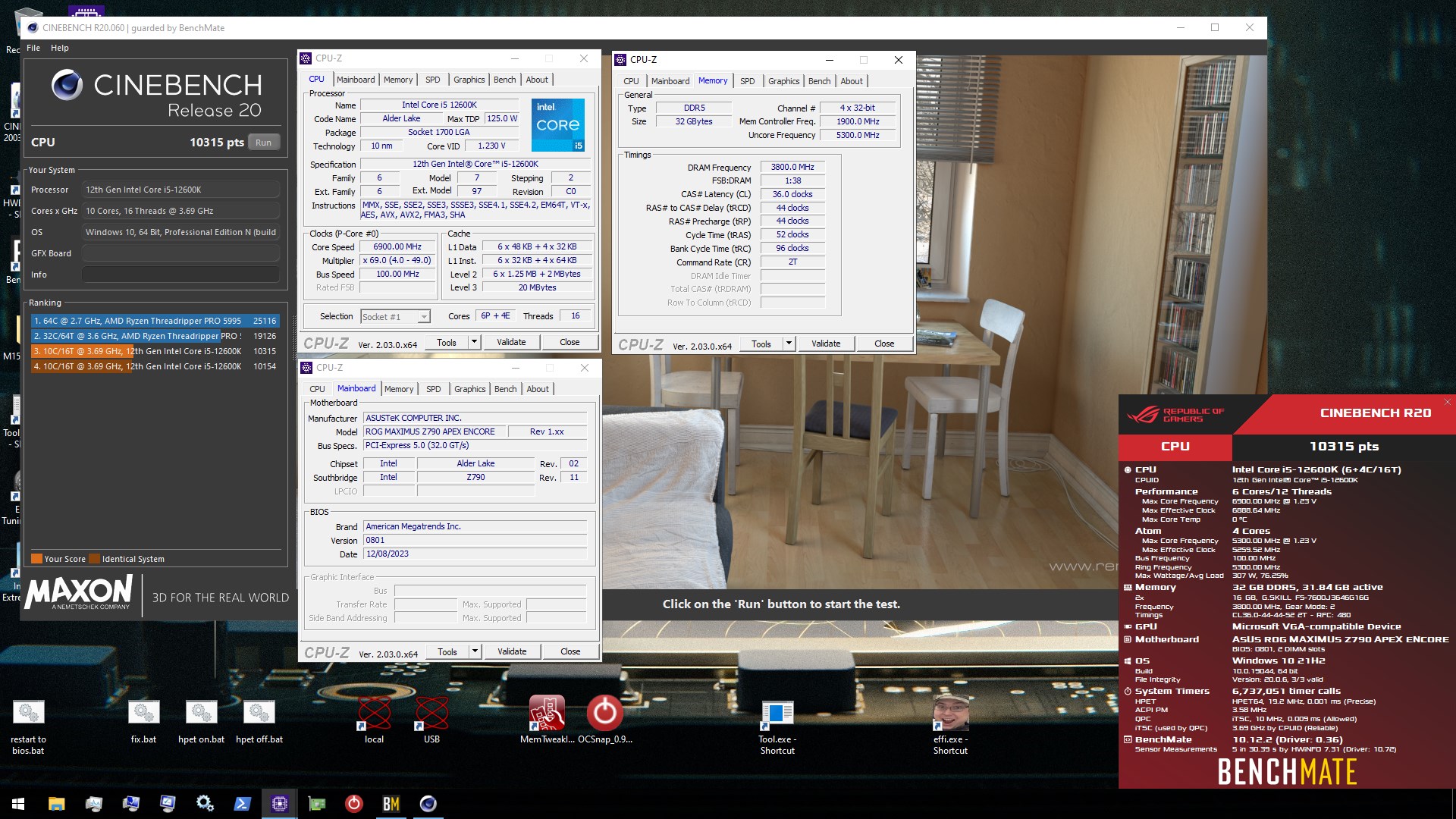Click the BIOS Version 0801 field
Viewport: 1456px width, 819px height.
(x=475, y=541)
